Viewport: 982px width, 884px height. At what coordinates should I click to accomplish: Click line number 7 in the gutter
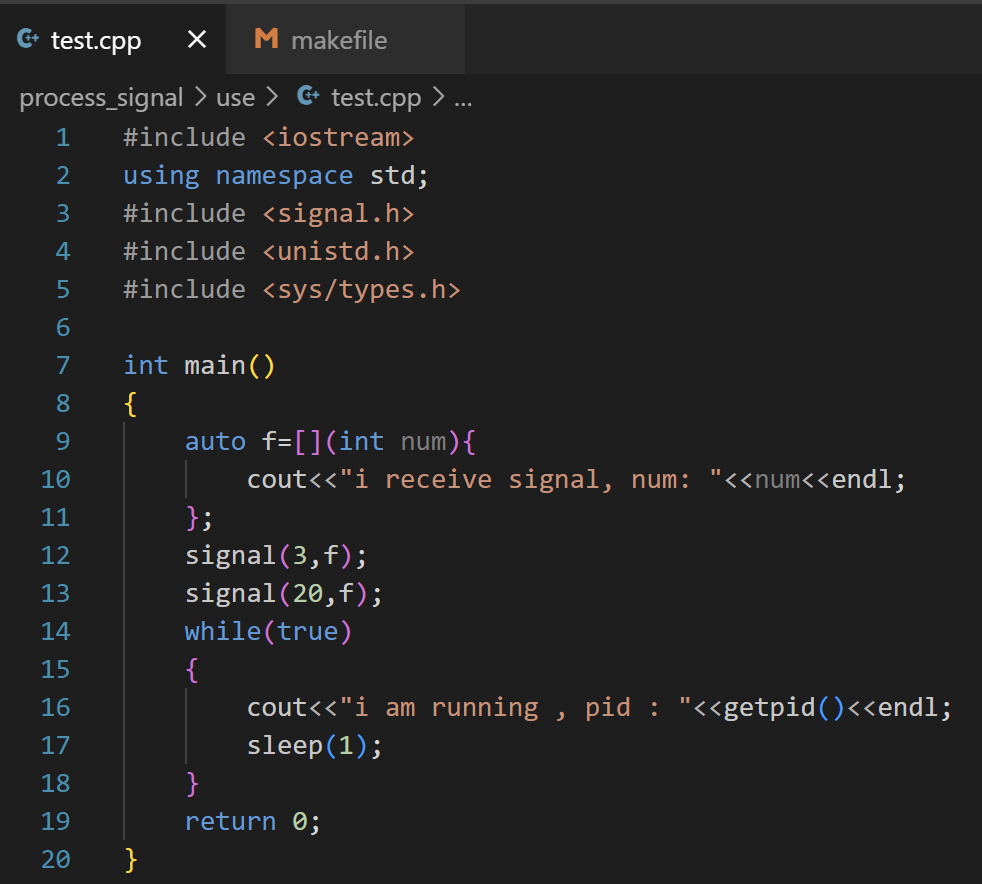63,366
